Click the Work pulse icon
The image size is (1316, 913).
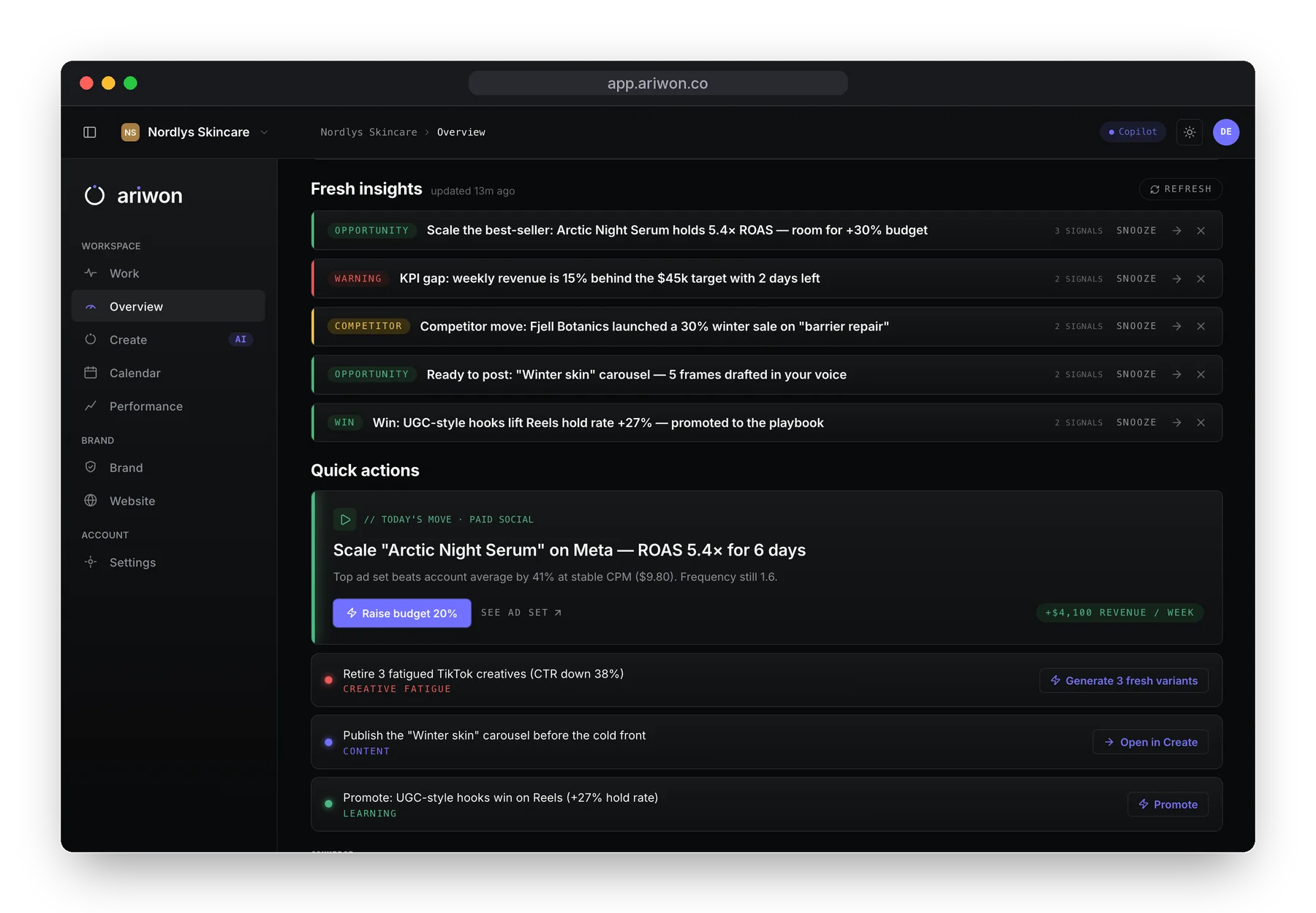click(91, 273)
